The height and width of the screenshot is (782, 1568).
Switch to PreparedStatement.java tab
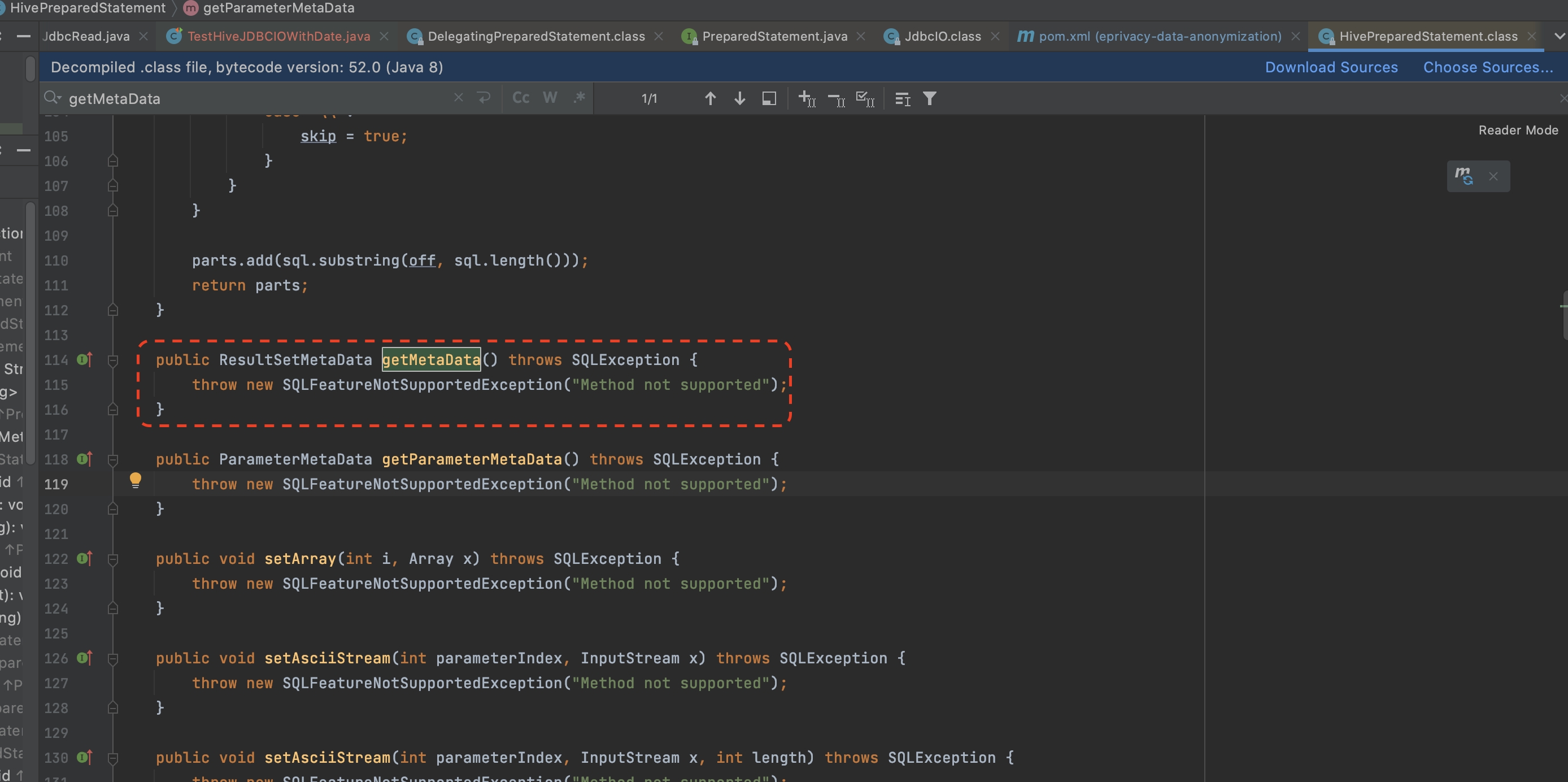[x=774, y=37]
